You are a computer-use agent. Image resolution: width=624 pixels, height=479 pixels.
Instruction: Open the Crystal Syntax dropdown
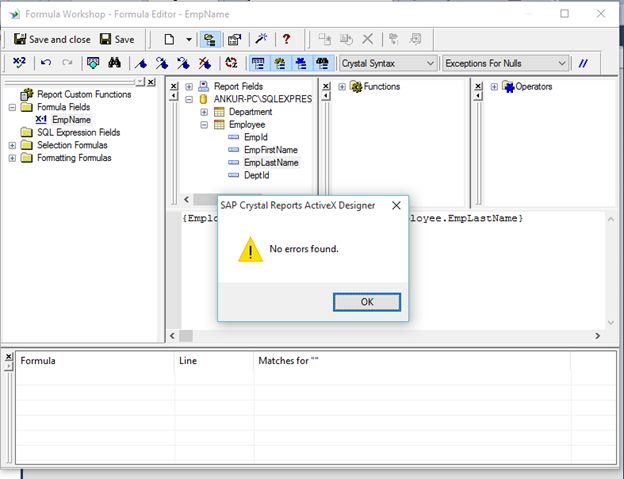(x=388, y=63)
